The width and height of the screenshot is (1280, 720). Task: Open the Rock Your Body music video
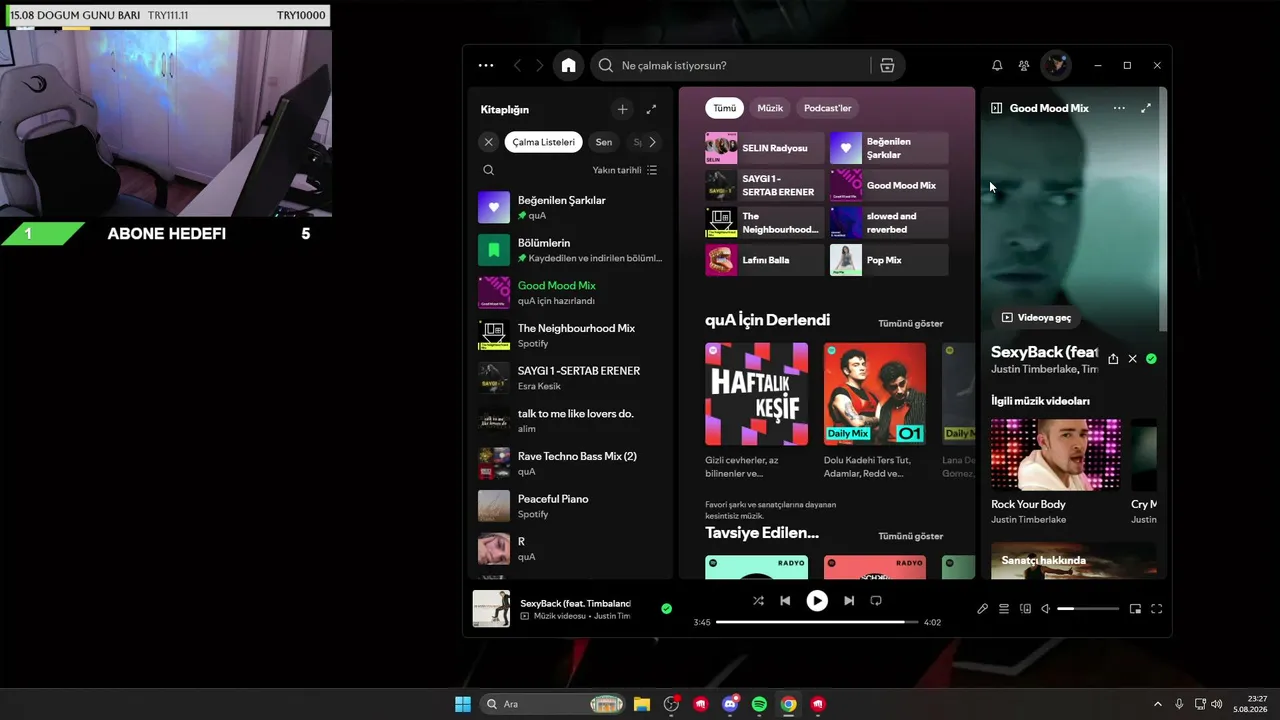pos(1056,455)
